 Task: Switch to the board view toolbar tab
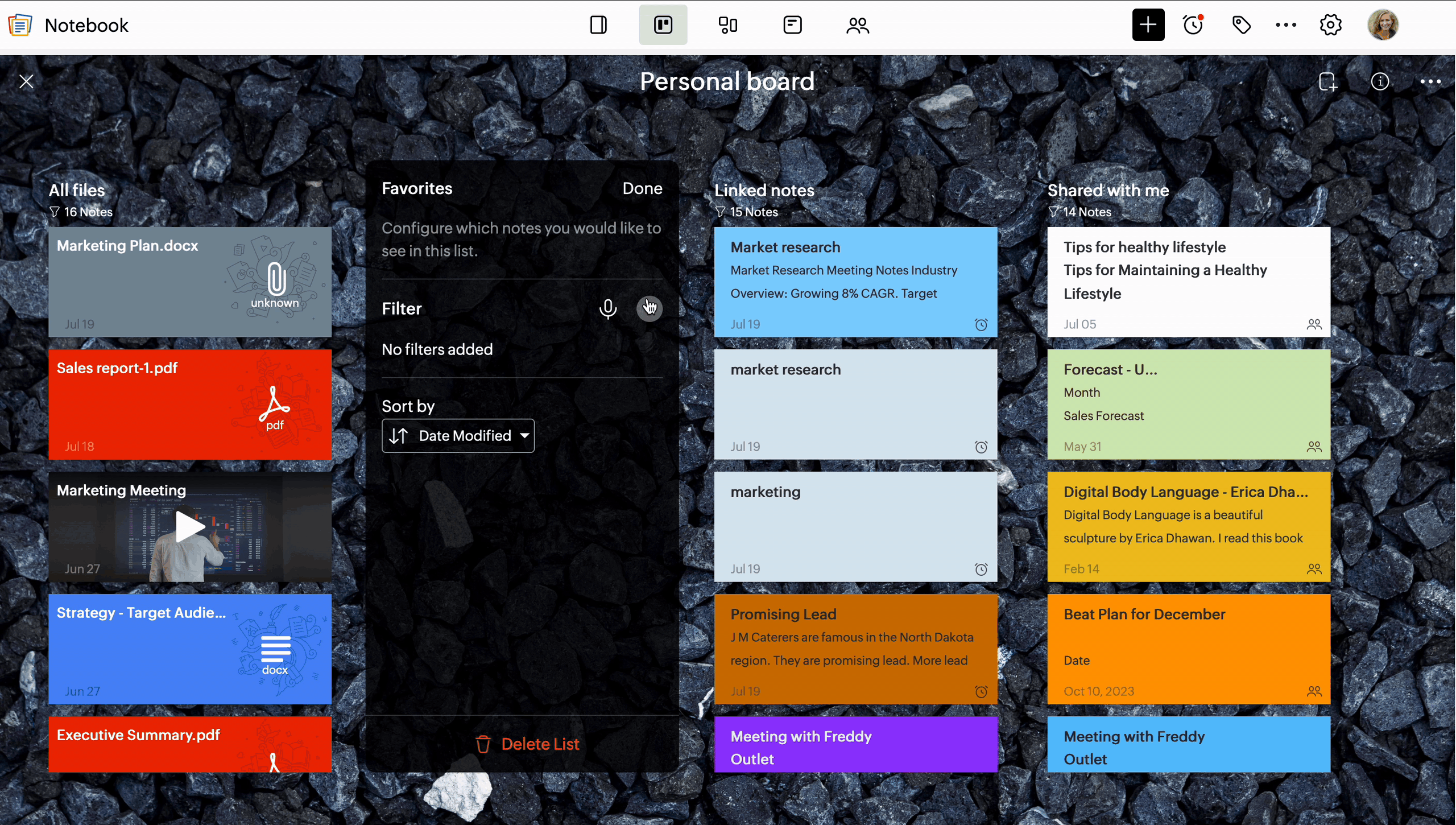tap(663, 25)
